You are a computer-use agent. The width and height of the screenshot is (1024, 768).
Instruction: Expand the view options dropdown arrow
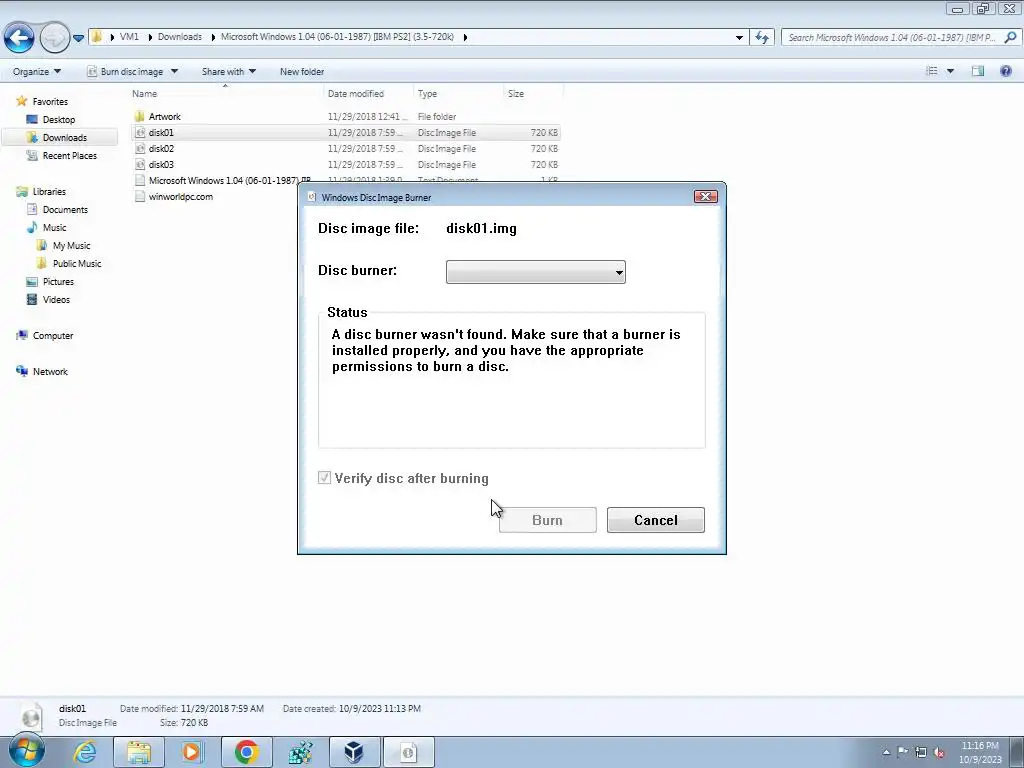click(950, 71)
